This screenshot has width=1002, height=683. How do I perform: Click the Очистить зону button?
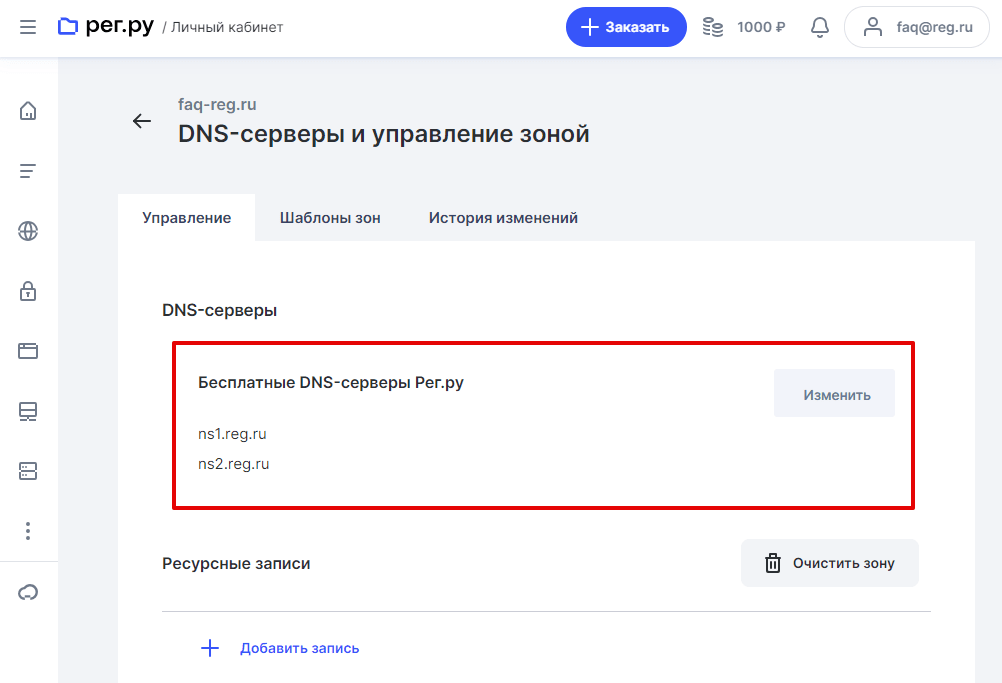[829, 563]
